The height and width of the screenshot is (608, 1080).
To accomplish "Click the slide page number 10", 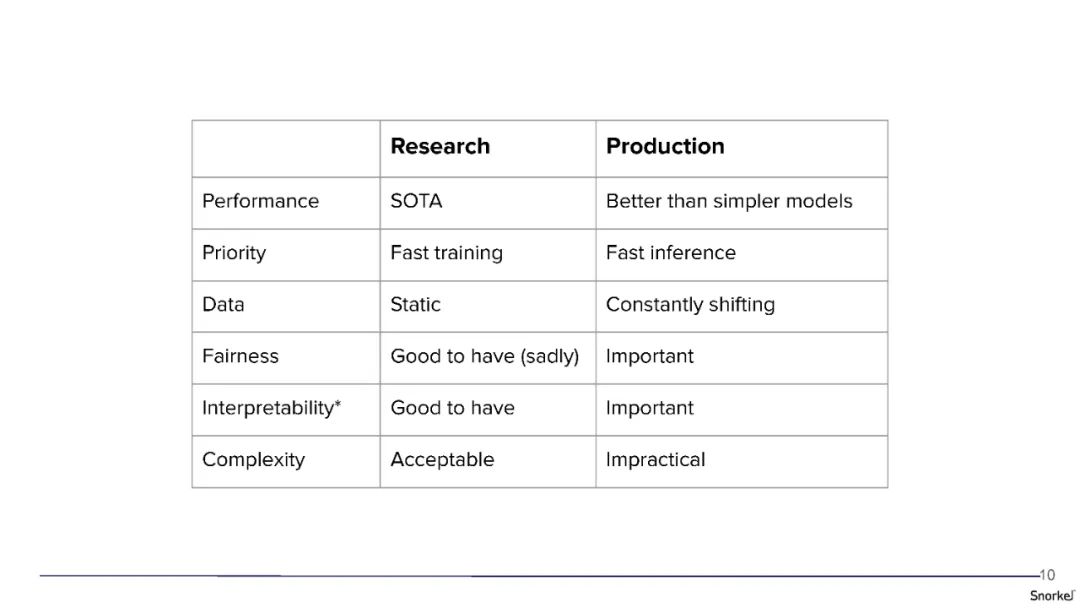I will pyautogui.click(x=1047, y=575).
